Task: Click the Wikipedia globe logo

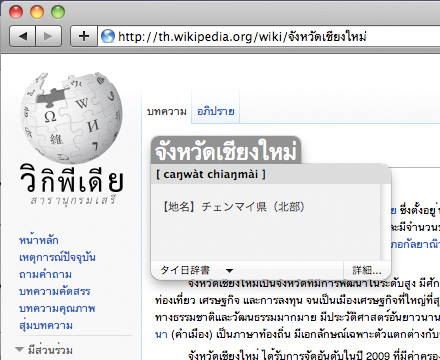Action: pyautogui.click(x=71, y=117)
